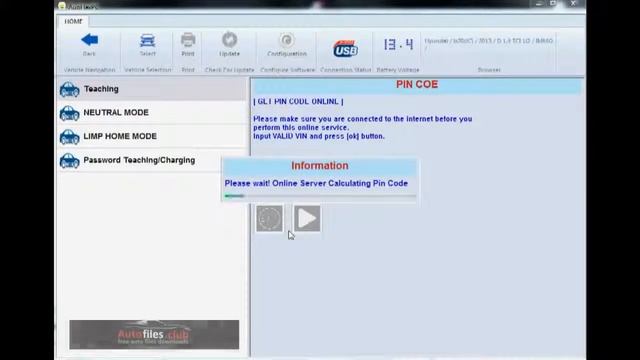Click the Print printer icon
640x360 pixels.
(x=188, y=40)
